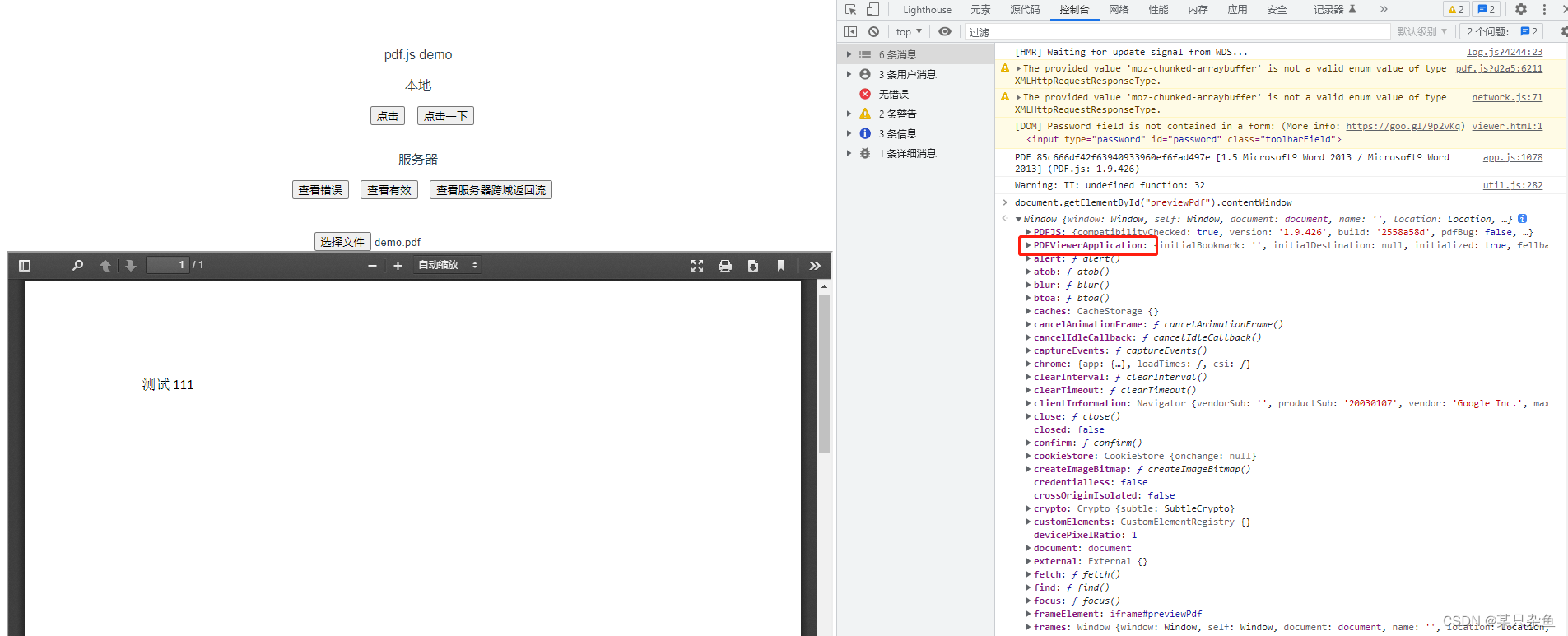Click the 点击一下 button
Image resolution: width=1568 pixels, height=636 pixels.
[445, 116]
